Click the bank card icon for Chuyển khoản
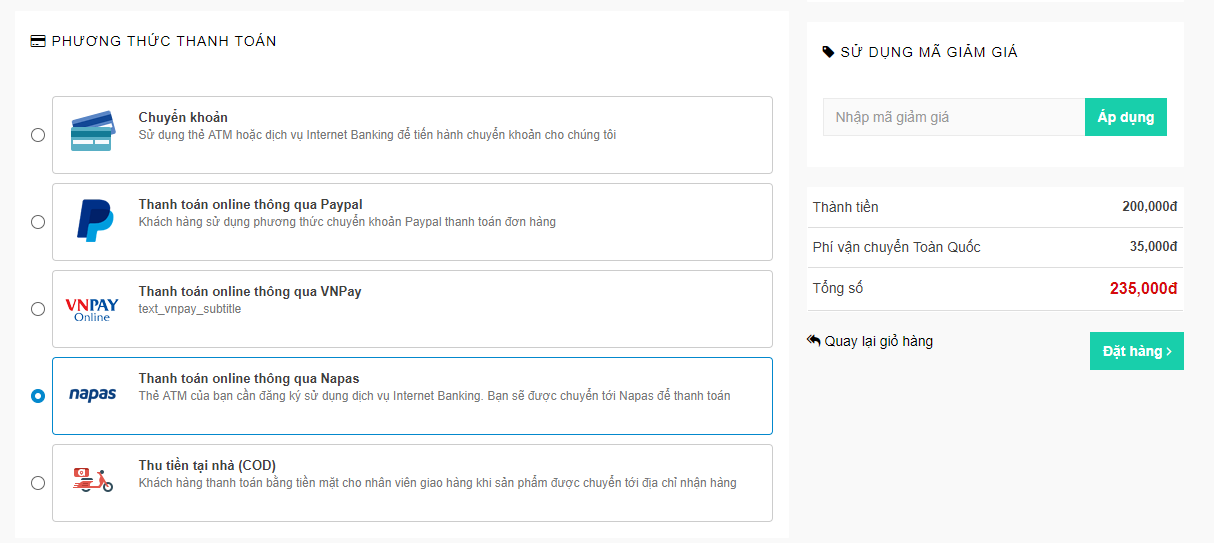This screenshot has height=543, width=1214. [91, 133]
